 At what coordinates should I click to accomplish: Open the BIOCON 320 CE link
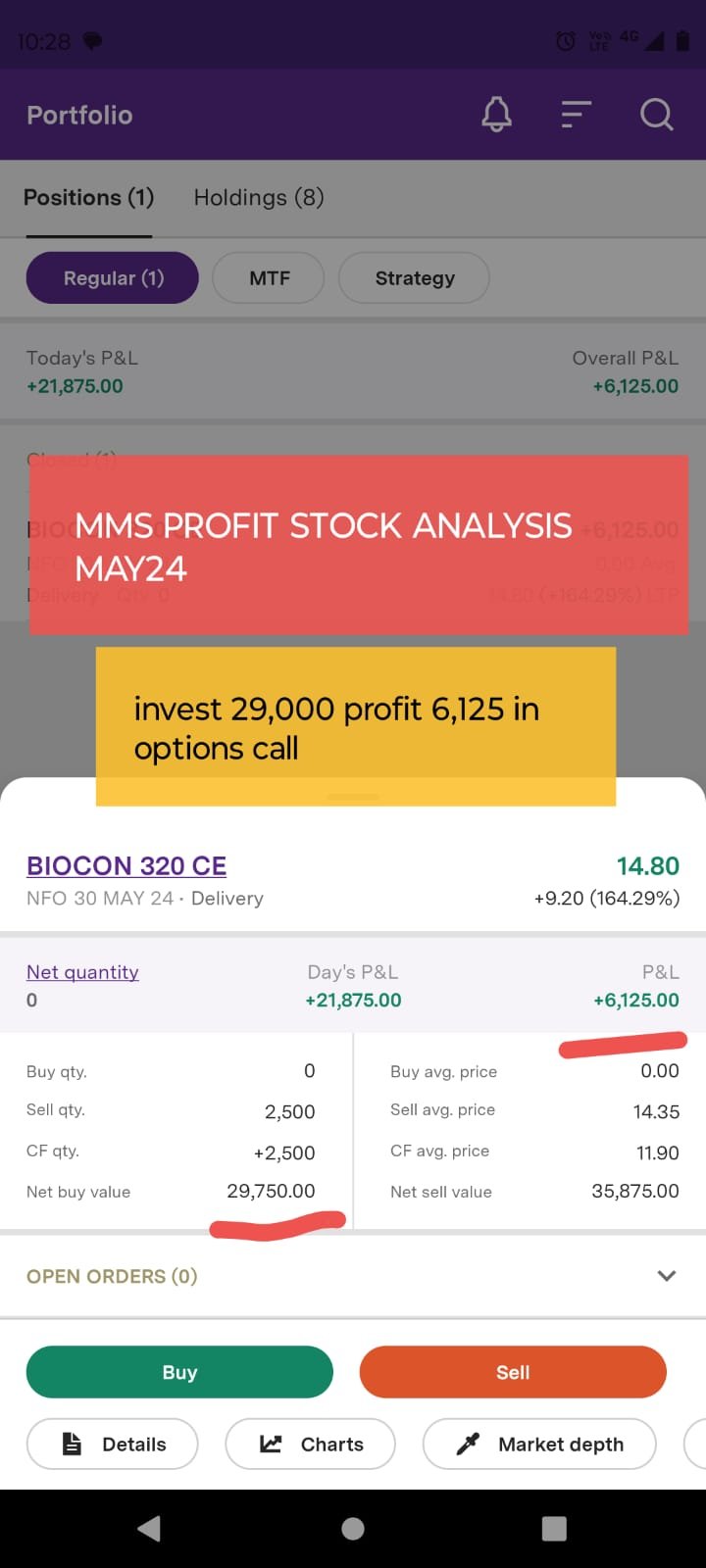(x=126, y=866)
